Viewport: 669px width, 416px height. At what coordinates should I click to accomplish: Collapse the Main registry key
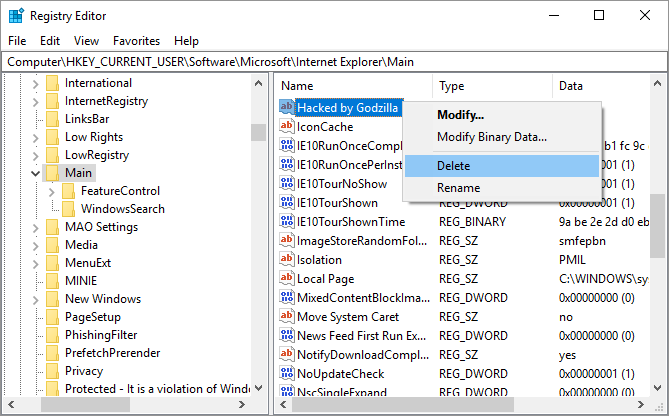point(36,173)
